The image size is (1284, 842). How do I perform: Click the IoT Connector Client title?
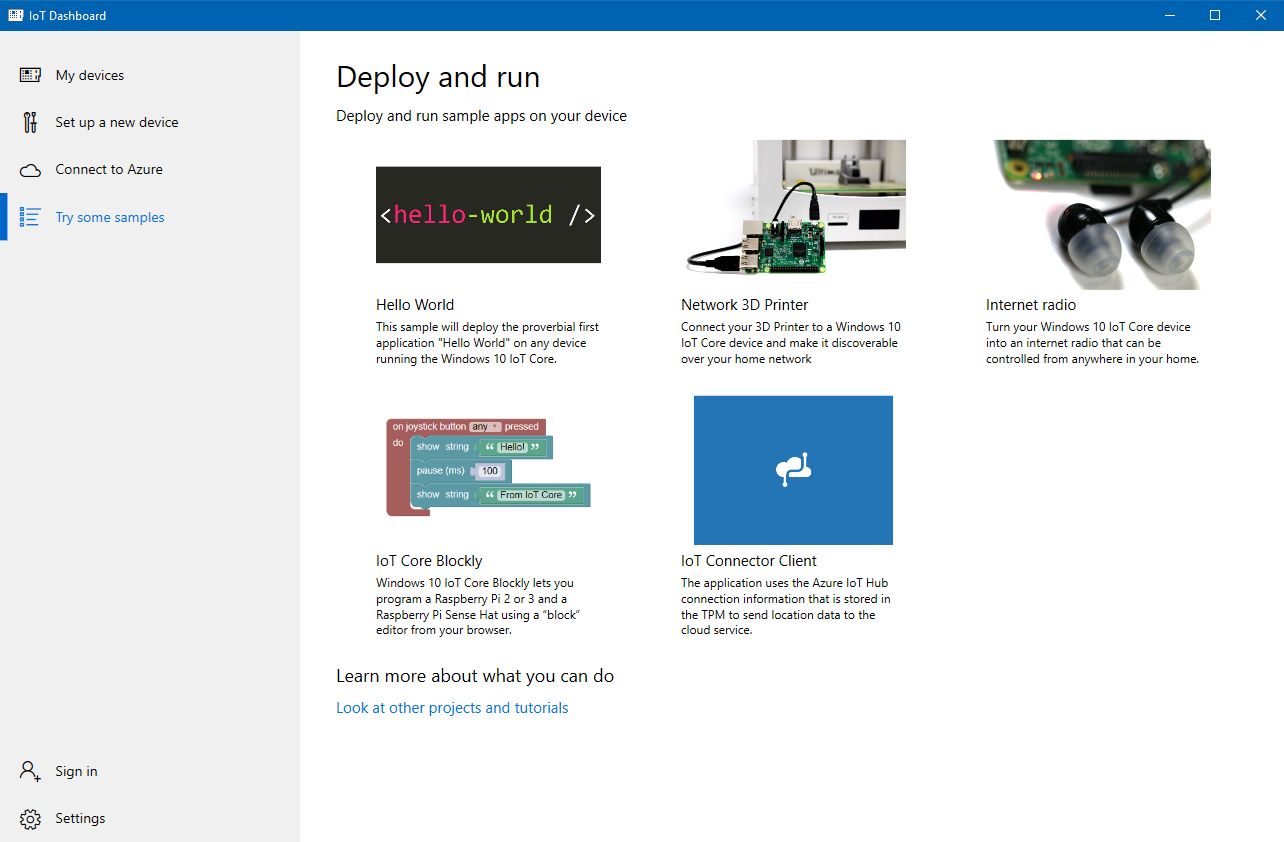tap(749, 561)
